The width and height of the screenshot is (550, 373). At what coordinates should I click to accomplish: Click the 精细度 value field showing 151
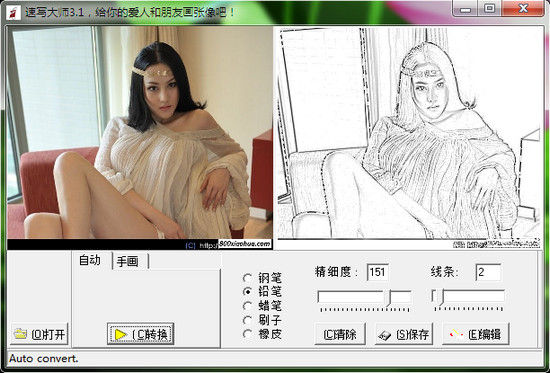click(377, 272)
